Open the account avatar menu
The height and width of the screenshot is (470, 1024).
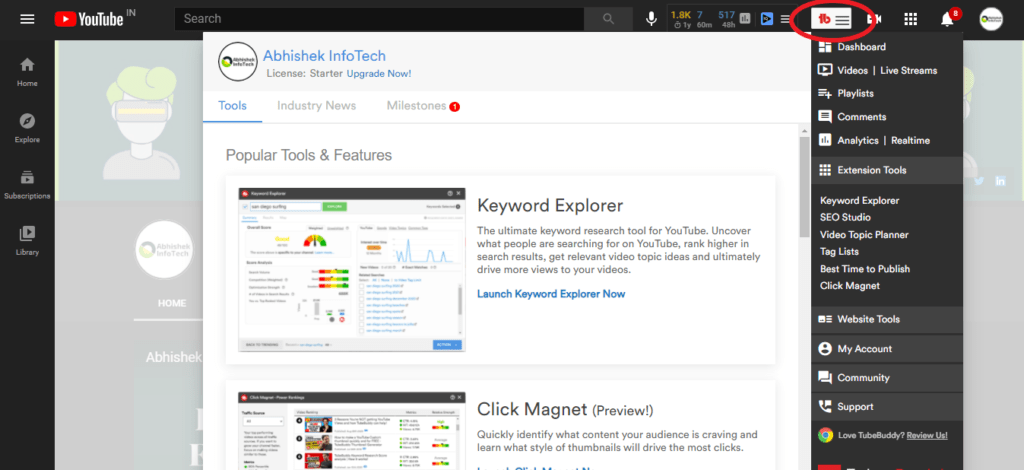pos(991,19)
